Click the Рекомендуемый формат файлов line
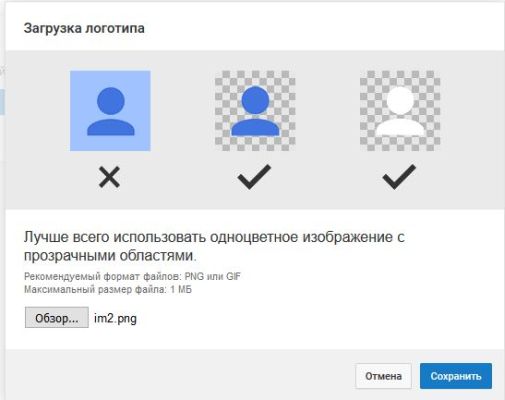This screenshot has height=400, width=505. click(132, 276)
